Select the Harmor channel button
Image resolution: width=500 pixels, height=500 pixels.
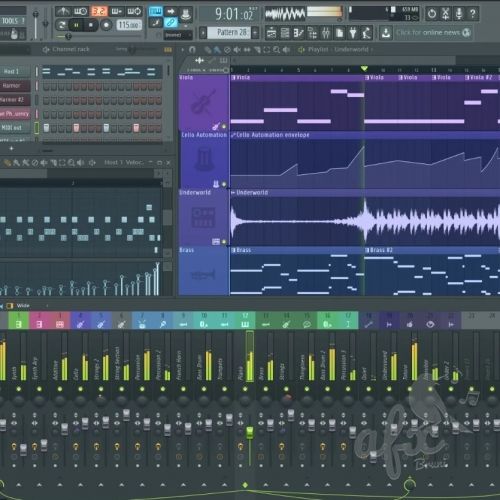pyautogui.click(x=15, y=86)
